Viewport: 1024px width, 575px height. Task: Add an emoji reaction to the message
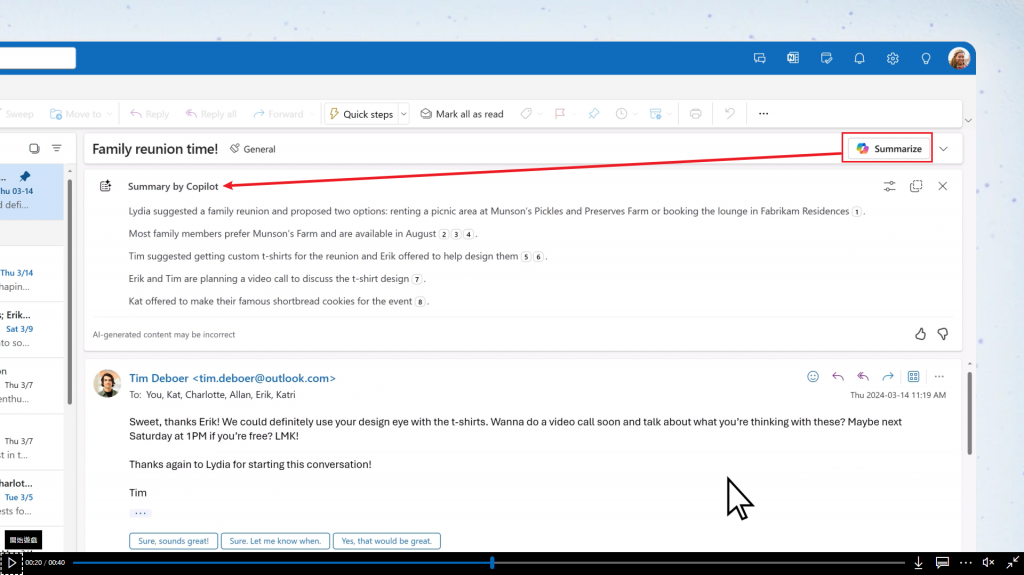click(x=812, y=376)
